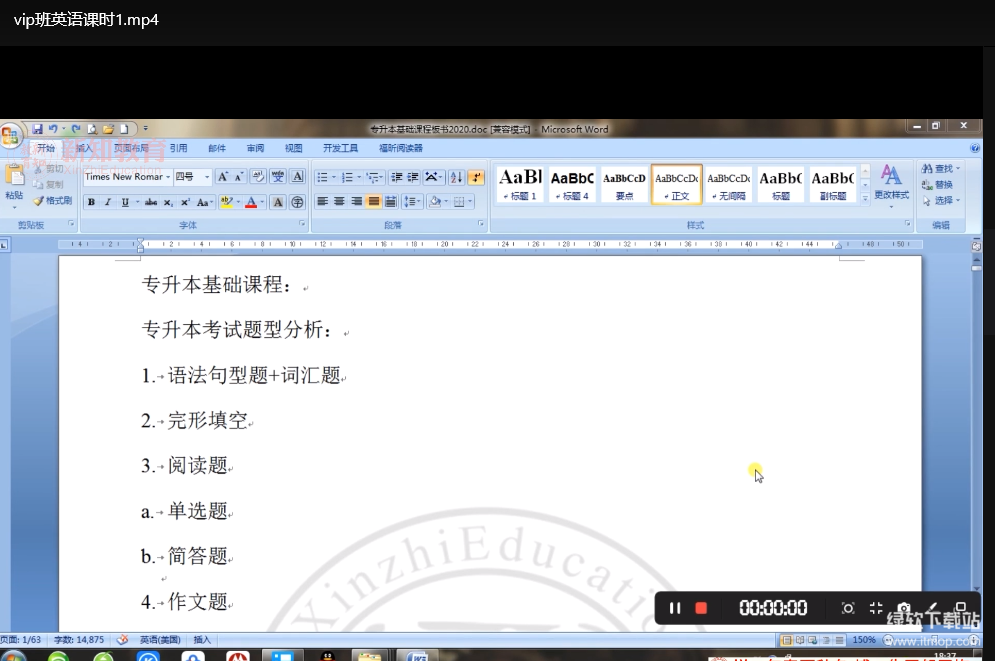The height and width of the screenshot is (661, 995).
Task: Apply character border to text
Action: (298, 176)
